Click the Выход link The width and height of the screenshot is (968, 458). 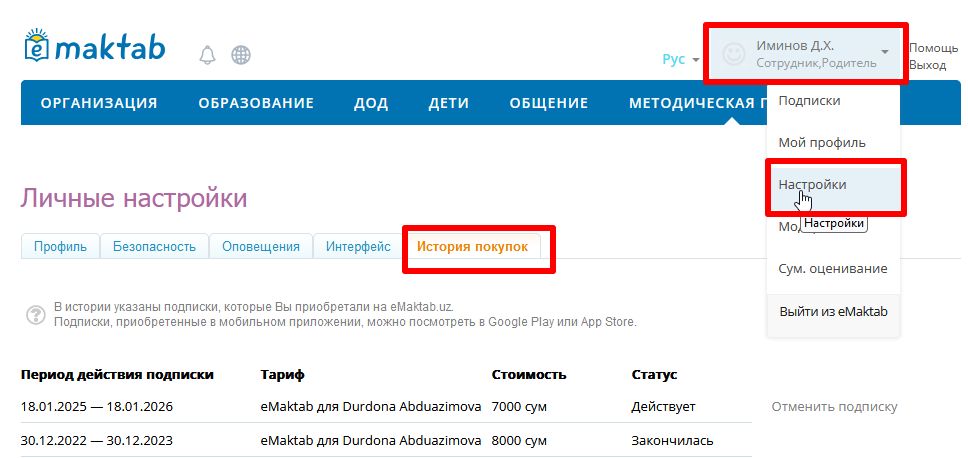pos(927,65)
